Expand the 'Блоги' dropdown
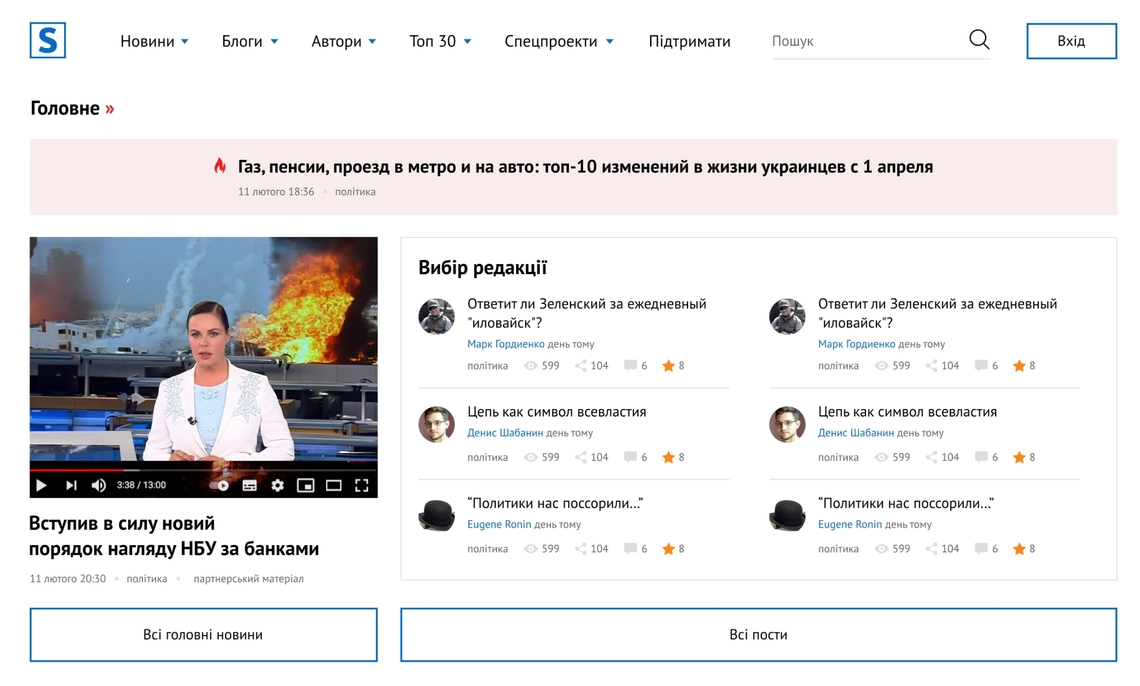1140x686 pixels. point(244,41)
